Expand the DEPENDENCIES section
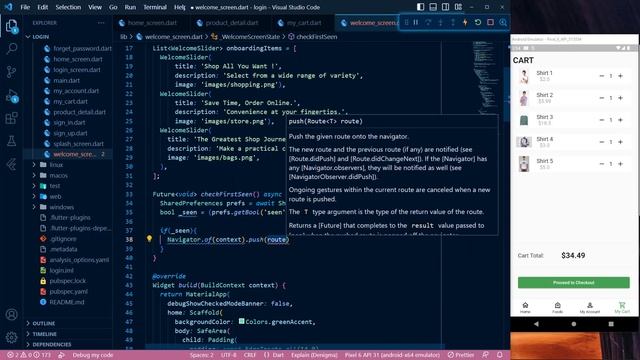This screenshot has width=640, height=360. [51, 344]
